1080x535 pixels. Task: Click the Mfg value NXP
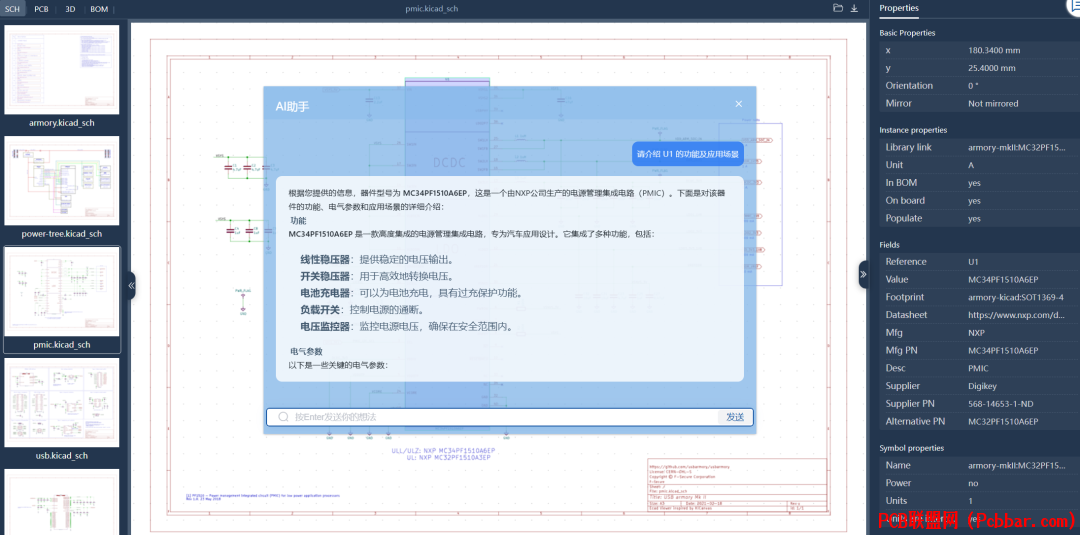click(977, 333)
